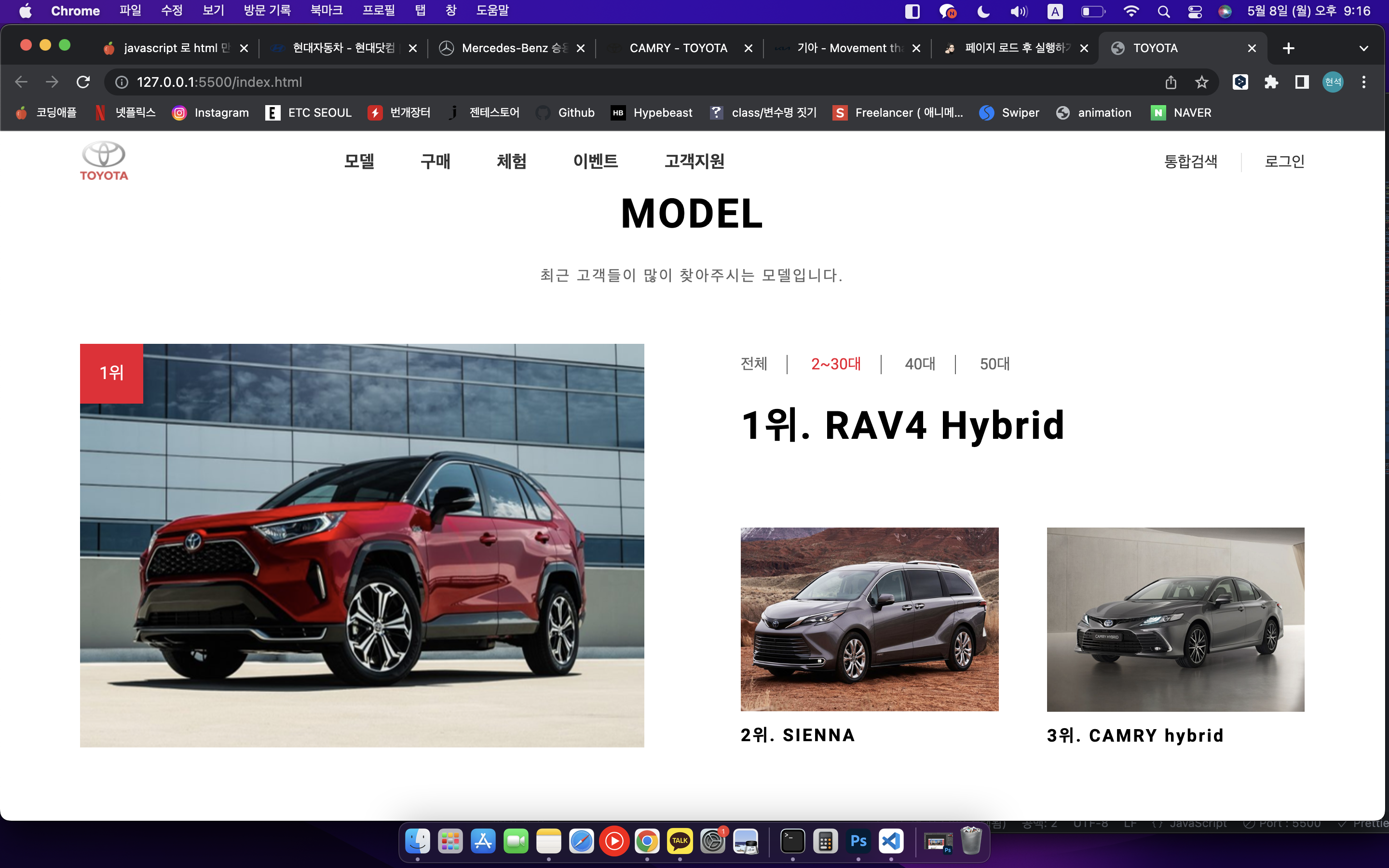
Task: Open the 체험 navigation menu
Action: tap(511, 162)
